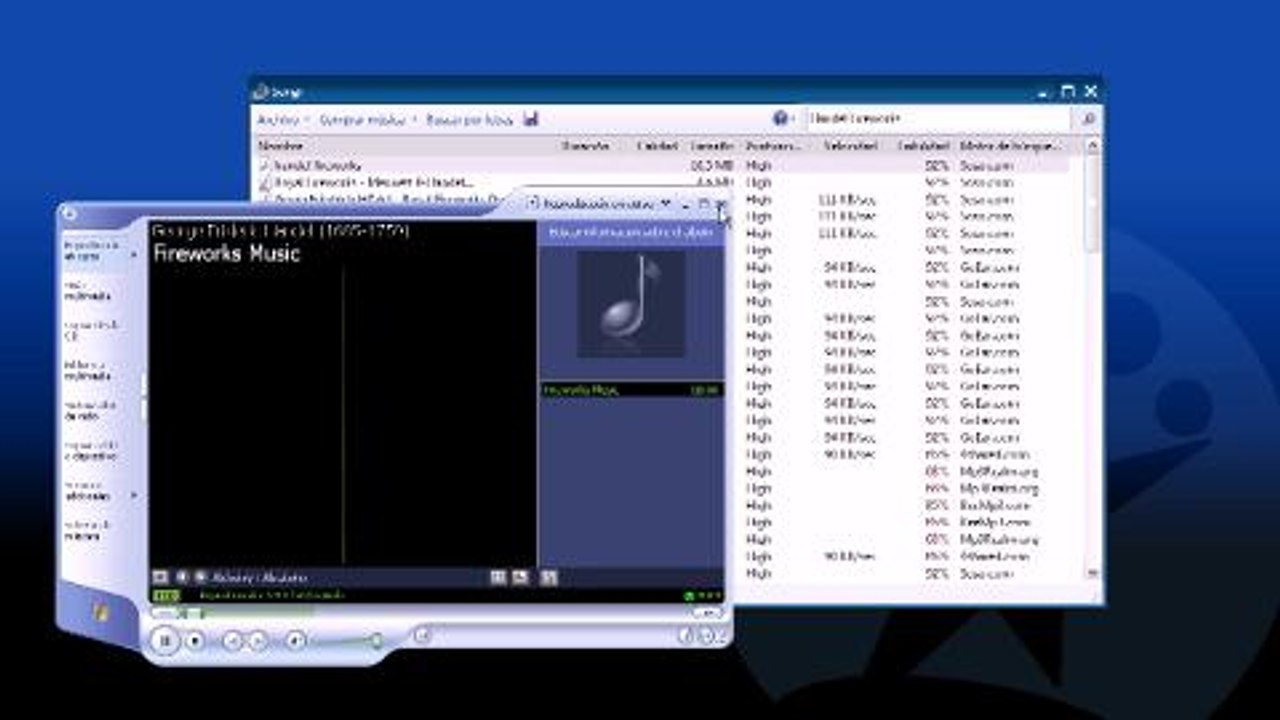Sort results by the Duración column

(586, 146)
